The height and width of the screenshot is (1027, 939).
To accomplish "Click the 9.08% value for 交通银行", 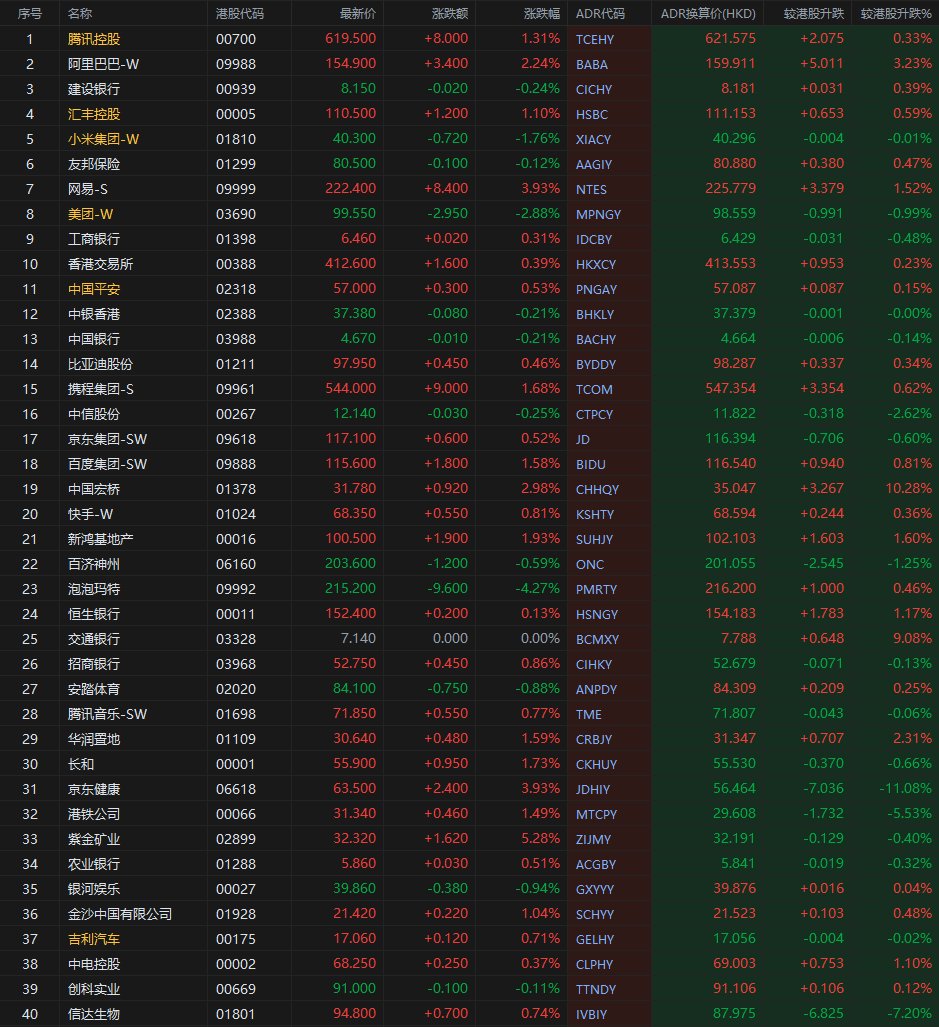I will click(912, 638).
